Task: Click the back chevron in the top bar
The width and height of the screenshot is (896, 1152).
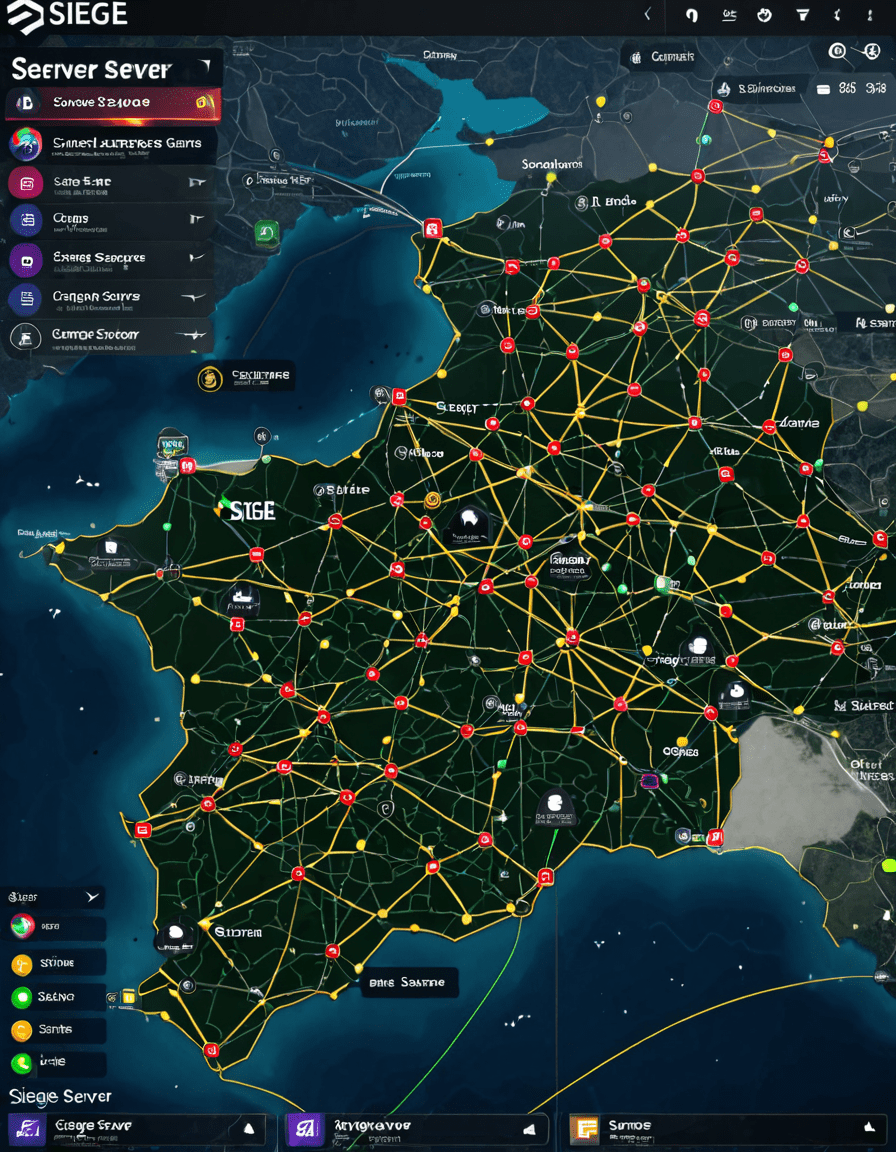Action: (647, 15)
